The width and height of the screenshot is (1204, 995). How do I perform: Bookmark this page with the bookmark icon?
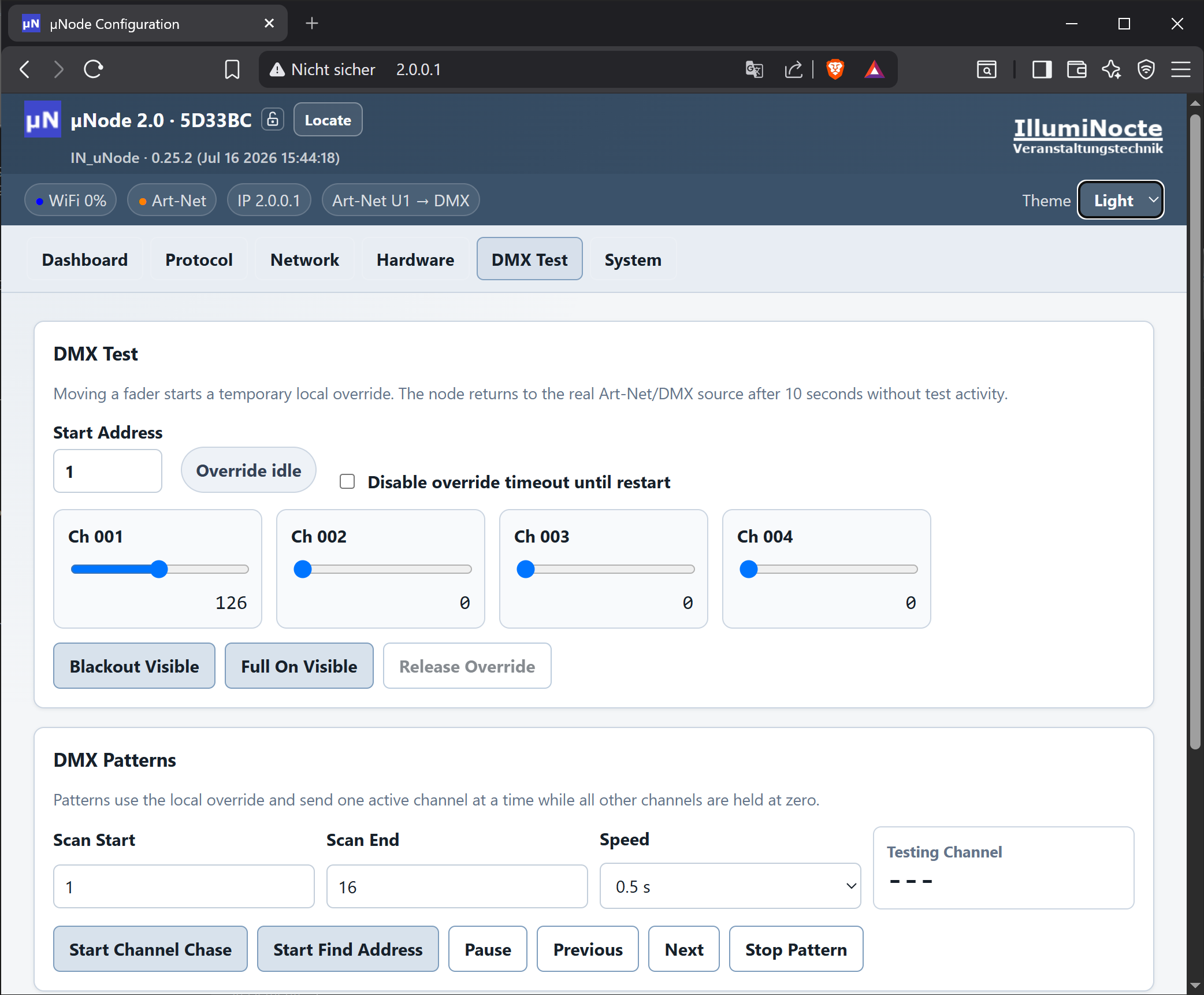(232, 69)
